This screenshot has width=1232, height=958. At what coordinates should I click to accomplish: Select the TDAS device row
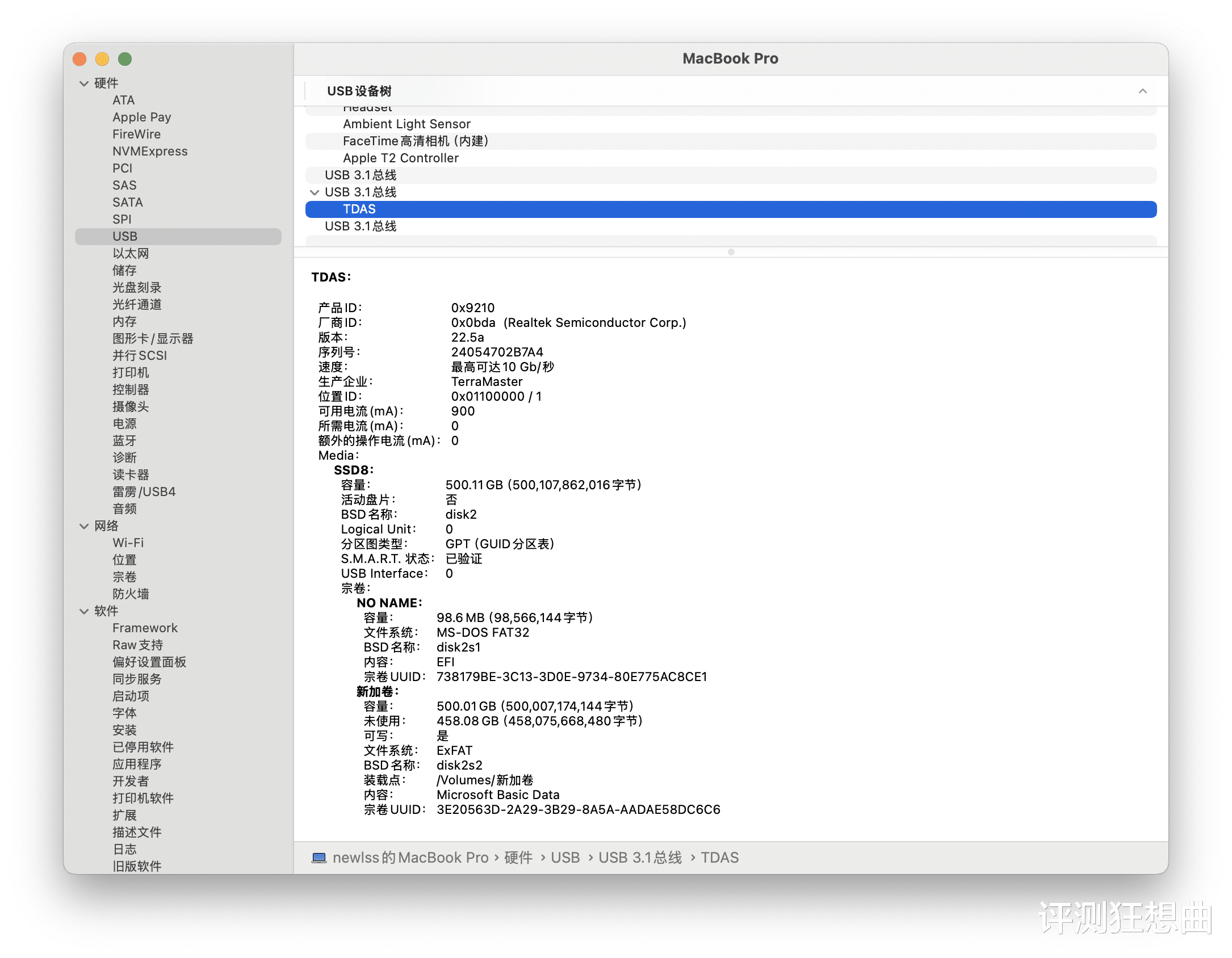click(x=359, y=209)
